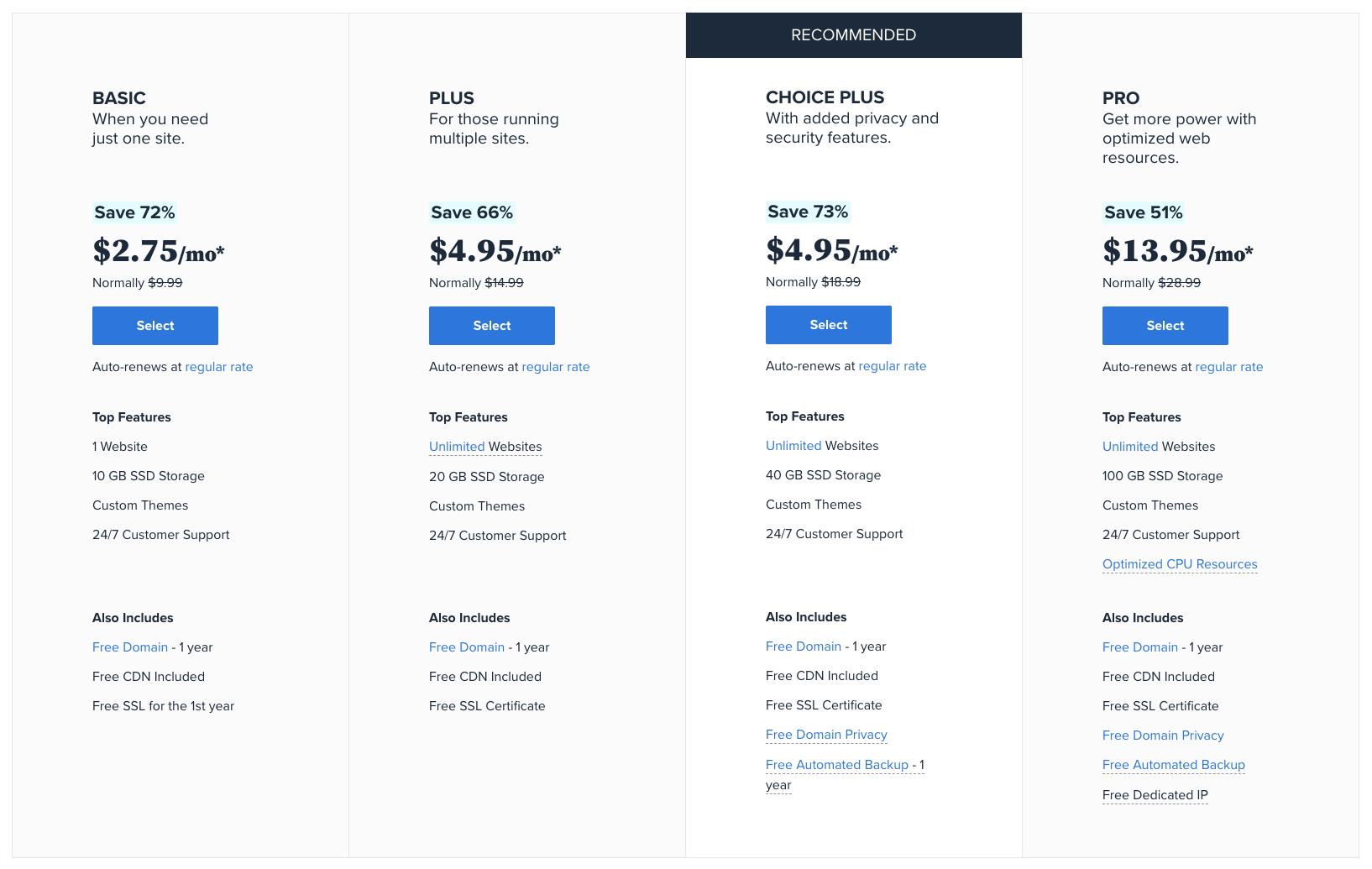Open Free Dedicated IP details in Pro
Viewport: 1372px width, 869px height.
[1155, 794]
